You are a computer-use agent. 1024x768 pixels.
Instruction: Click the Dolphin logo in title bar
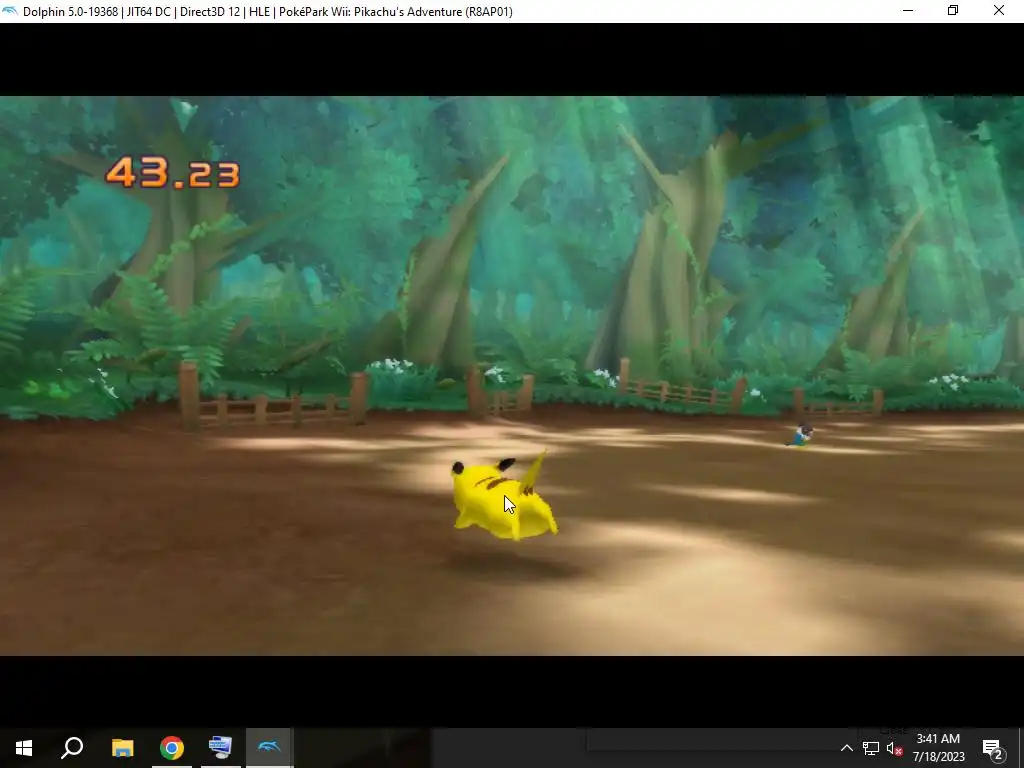[10, 11]
